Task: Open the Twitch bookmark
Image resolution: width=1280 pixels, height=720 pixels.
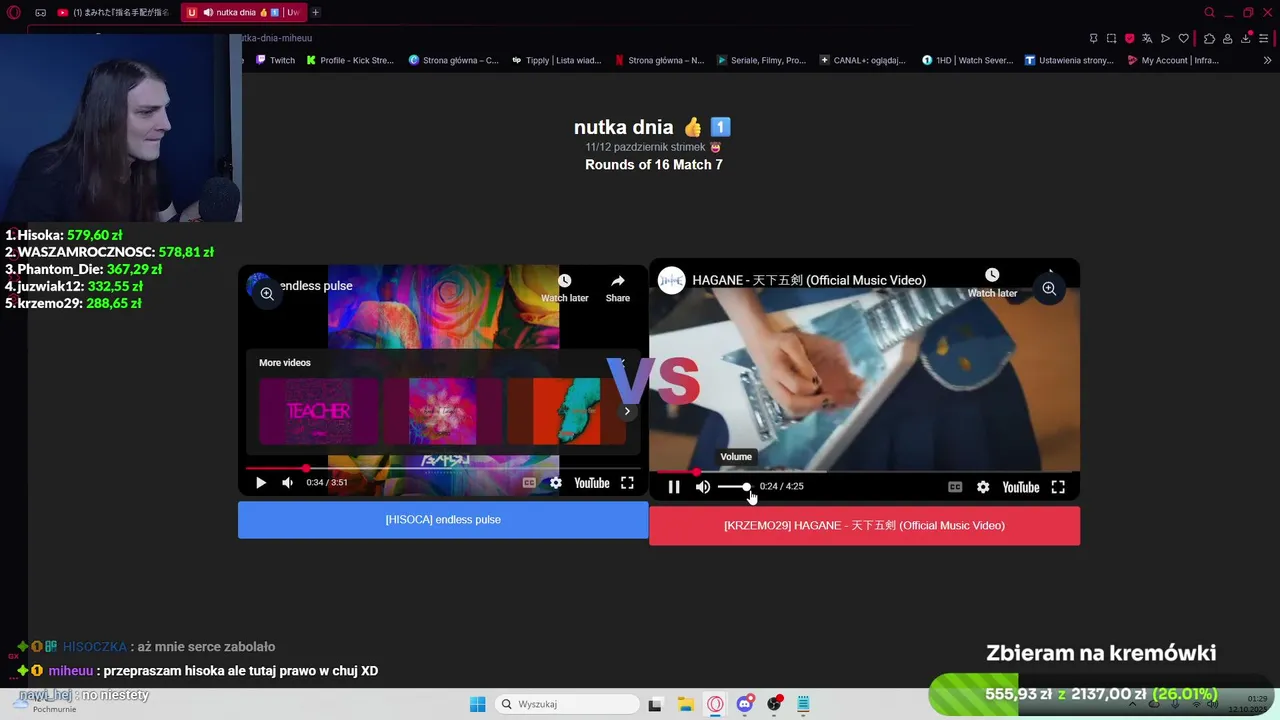Action: [275, 60]
